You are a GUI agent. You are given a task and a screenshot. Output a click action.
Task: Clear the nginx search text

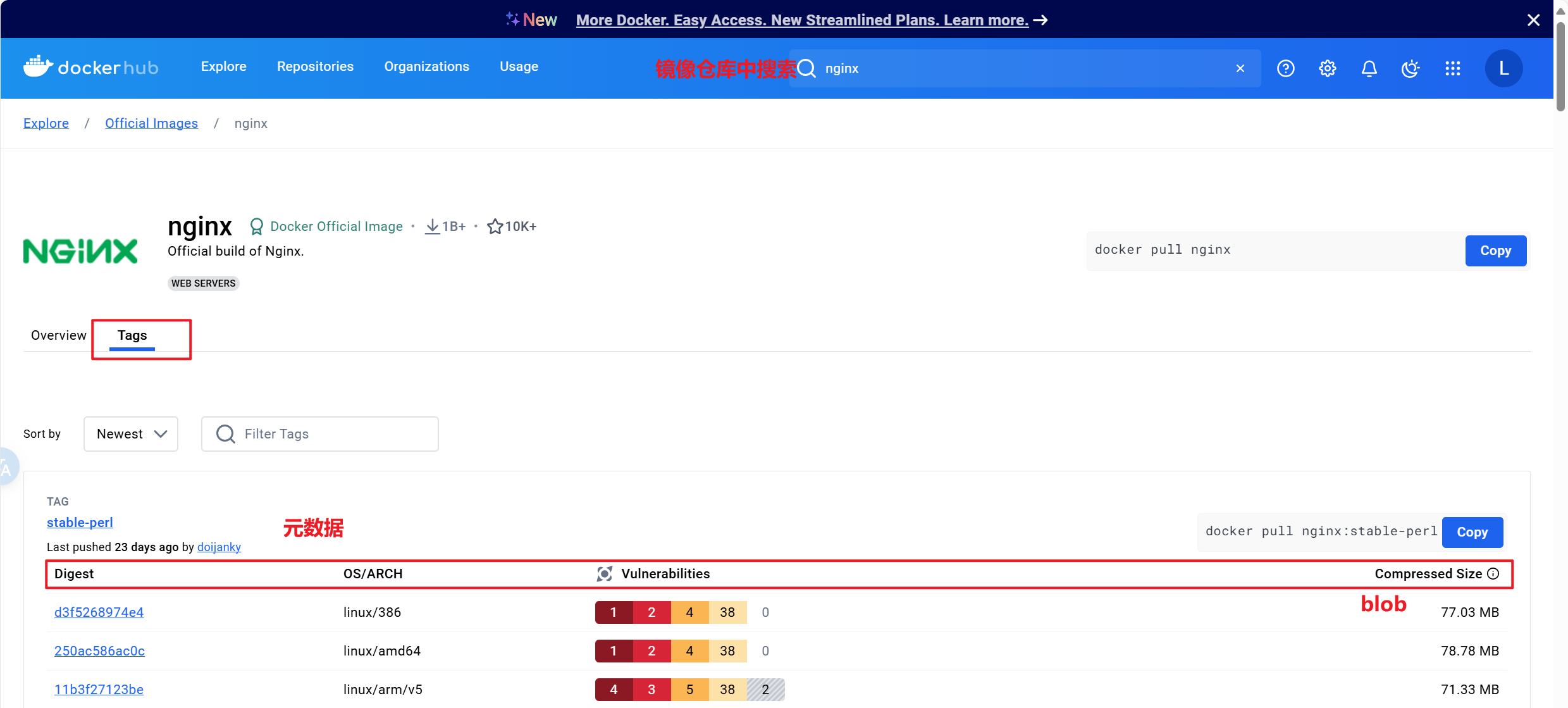(1240, 68)
